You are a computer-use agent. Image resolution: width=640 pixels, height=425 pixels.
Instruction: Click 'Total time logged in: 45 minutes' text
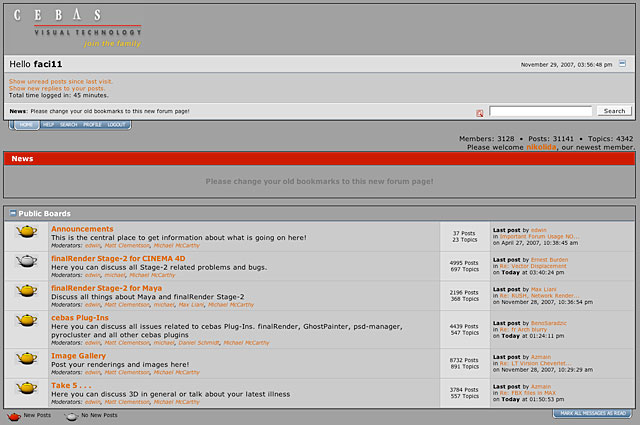tap(59, 95)
